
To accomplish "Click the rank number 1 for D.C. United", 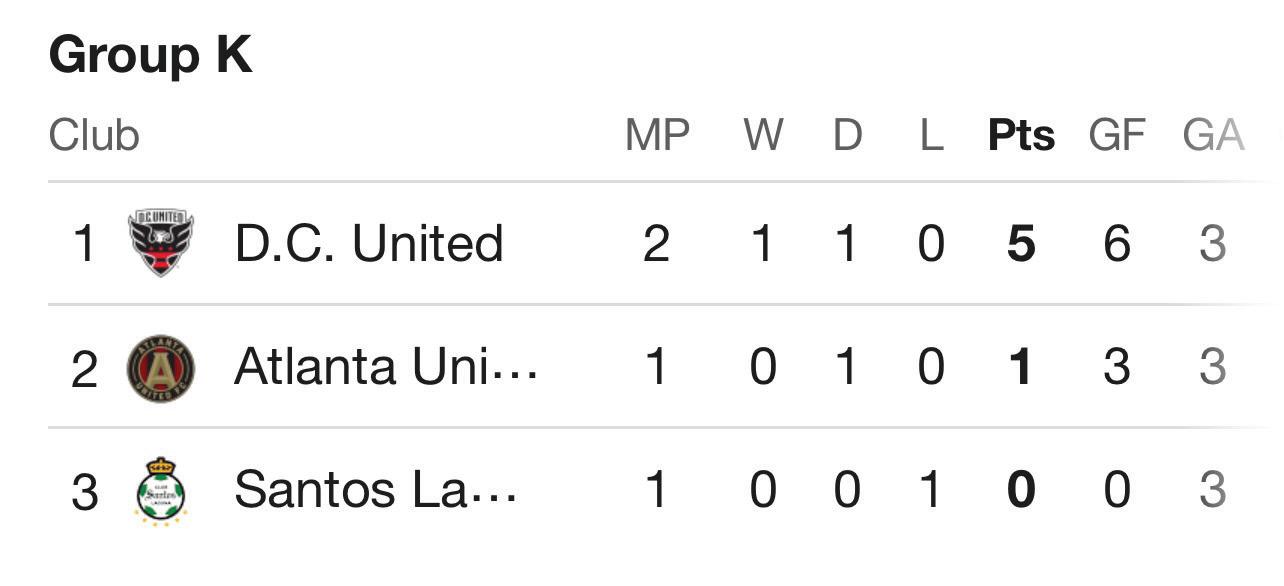I will pos(85,244).
